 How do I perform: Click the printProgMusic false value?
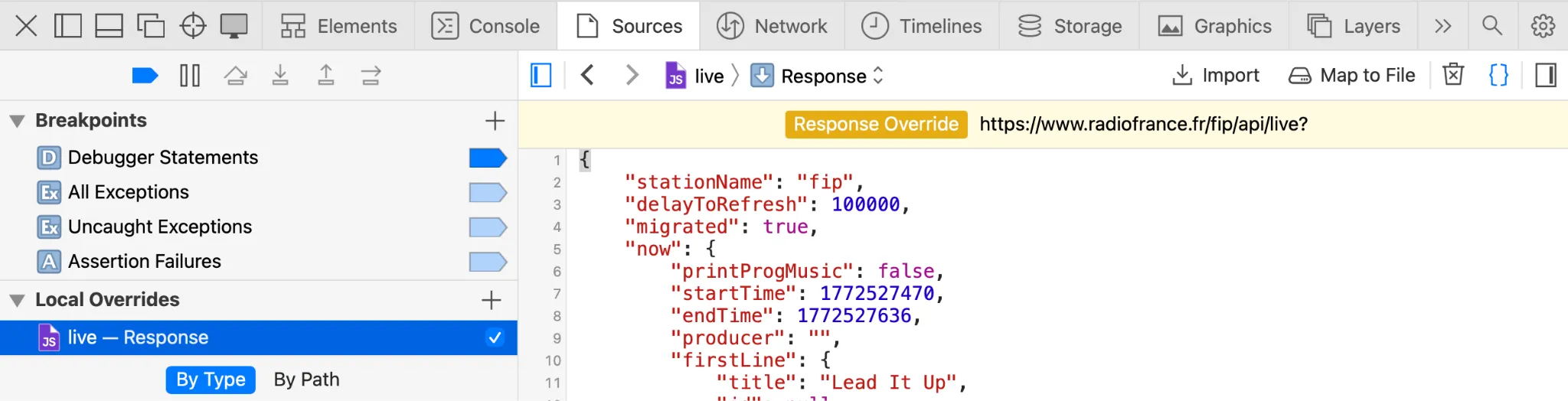click(x=906, y=272)
